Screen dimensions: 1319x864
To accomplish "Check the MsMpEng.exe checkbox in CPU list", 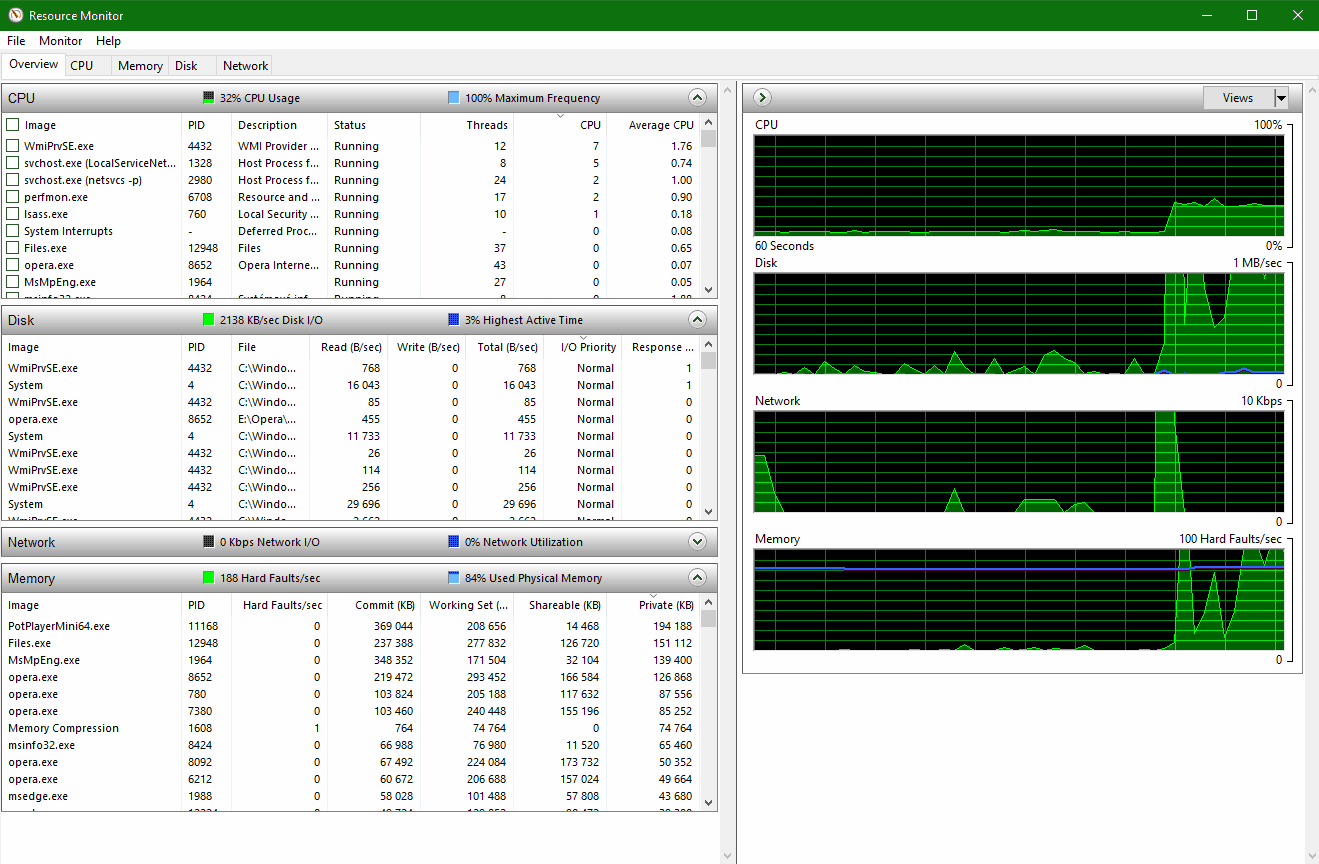I will 13,282.
